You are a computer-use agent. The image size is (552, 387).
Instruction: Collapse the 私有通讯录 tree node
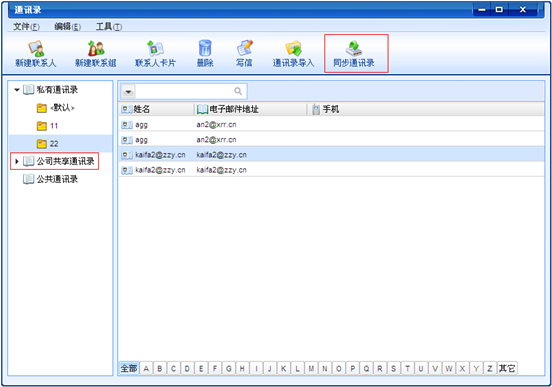pos(17,90)
